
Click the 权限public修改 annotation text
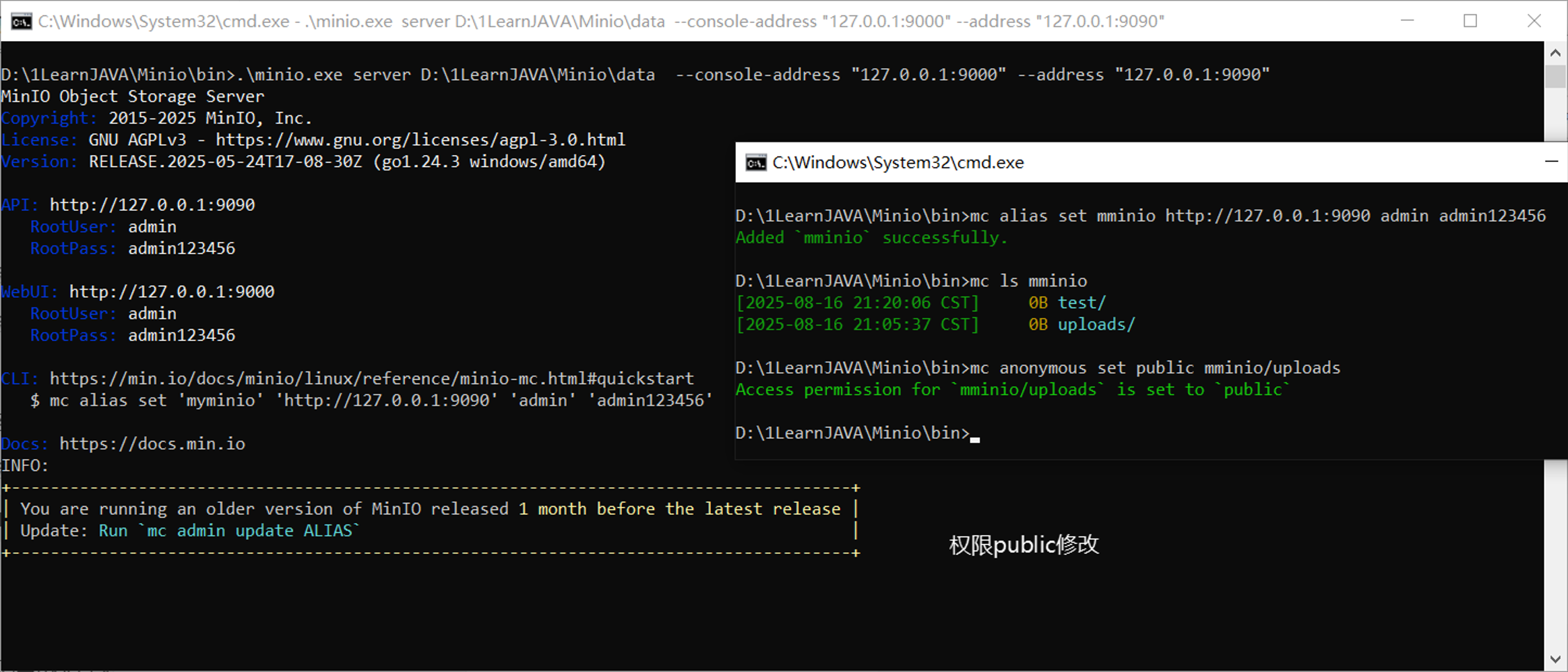1024,545
